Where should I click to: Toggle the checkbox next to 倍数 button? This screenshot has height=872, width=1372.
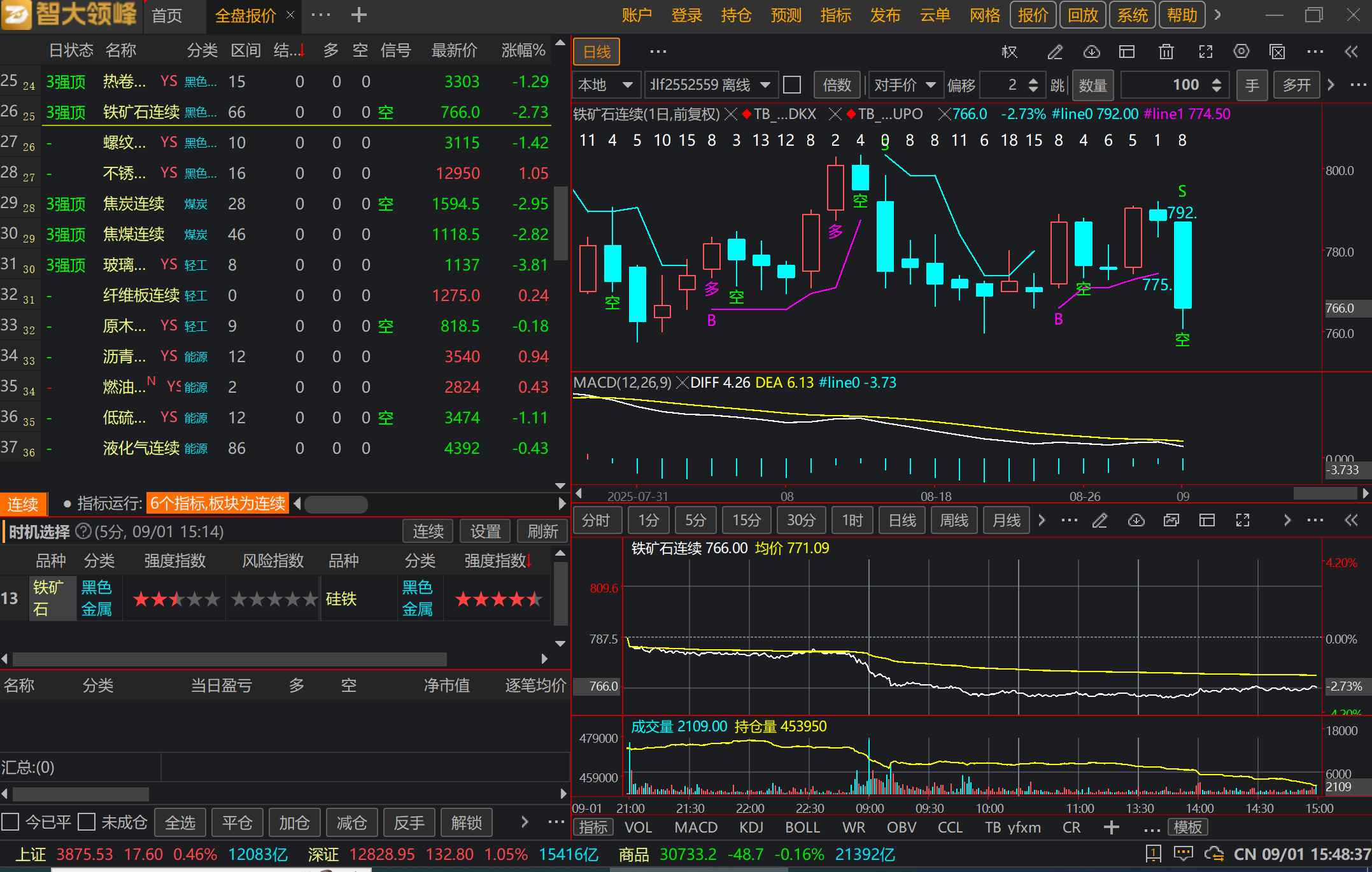pyautogui.click(x=792, y=85)
